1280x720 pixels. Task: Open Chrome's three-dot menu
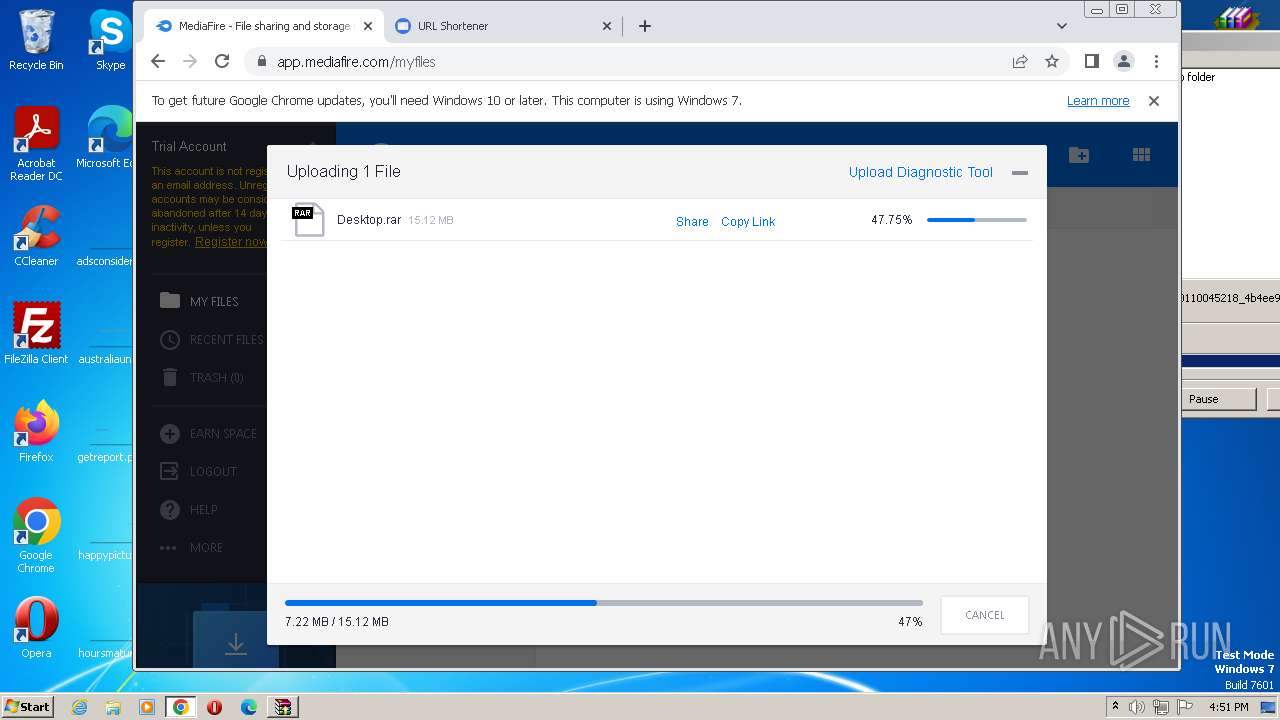[x=1156, y=61]
